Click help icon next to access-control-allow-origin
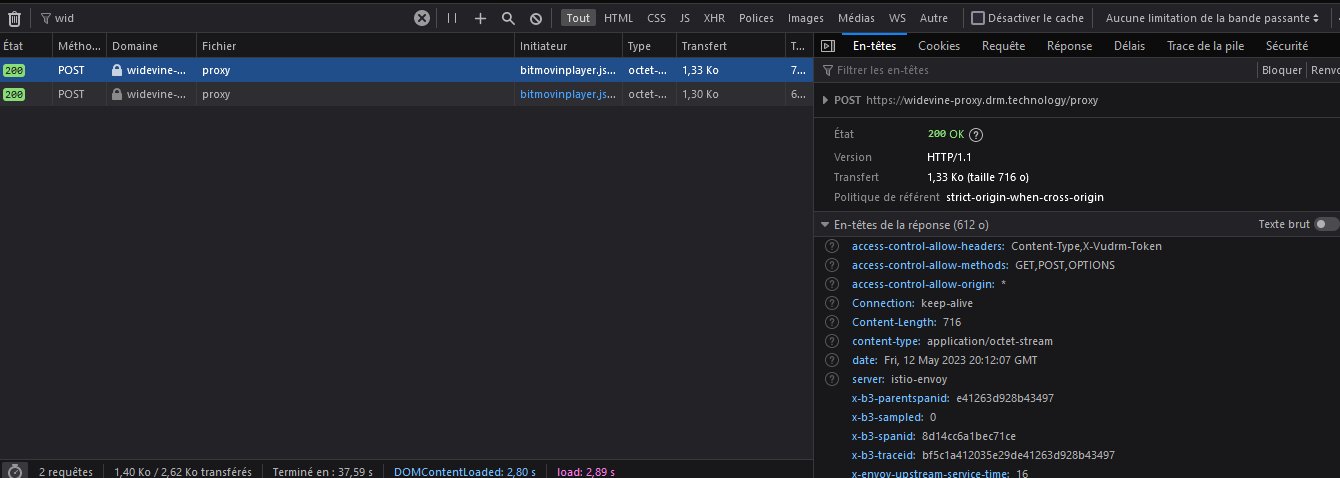Screen dimensions: 1340x478 [x=831, y=284]
